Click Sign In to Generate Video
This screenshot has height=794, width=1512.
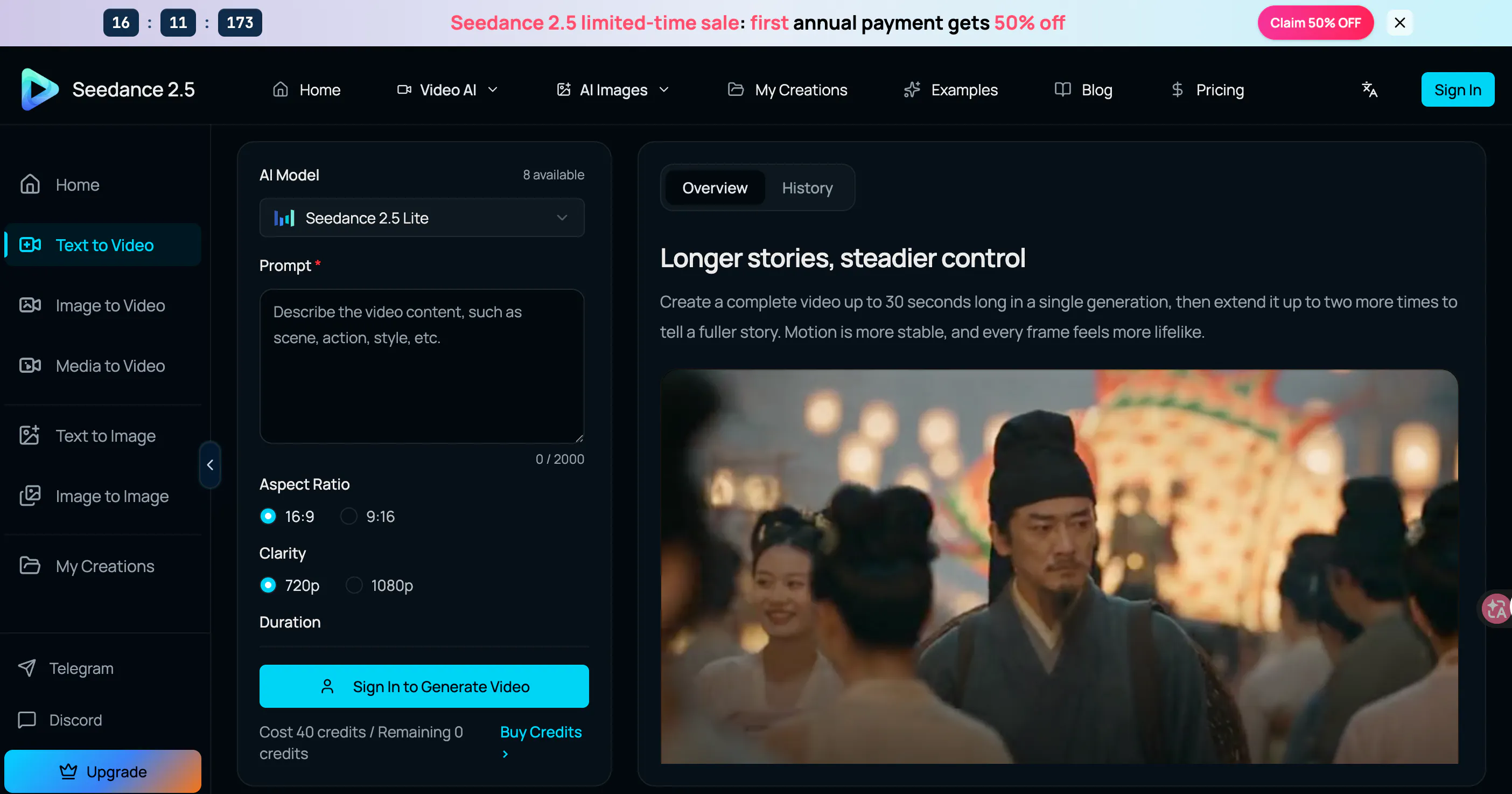tap(424, 686)
